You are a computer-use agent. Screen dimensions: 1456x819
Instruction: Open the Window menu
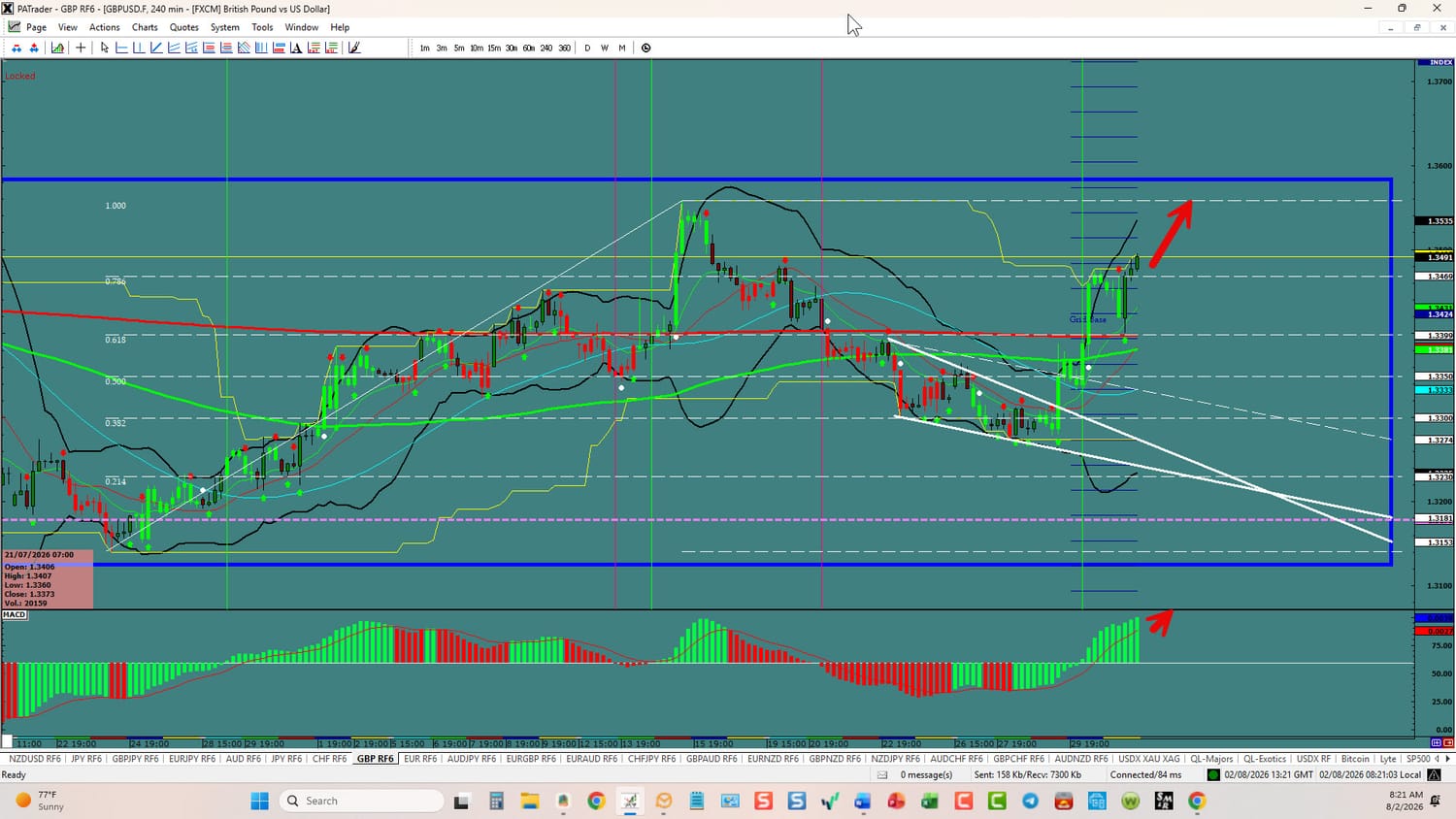(302, 27)
